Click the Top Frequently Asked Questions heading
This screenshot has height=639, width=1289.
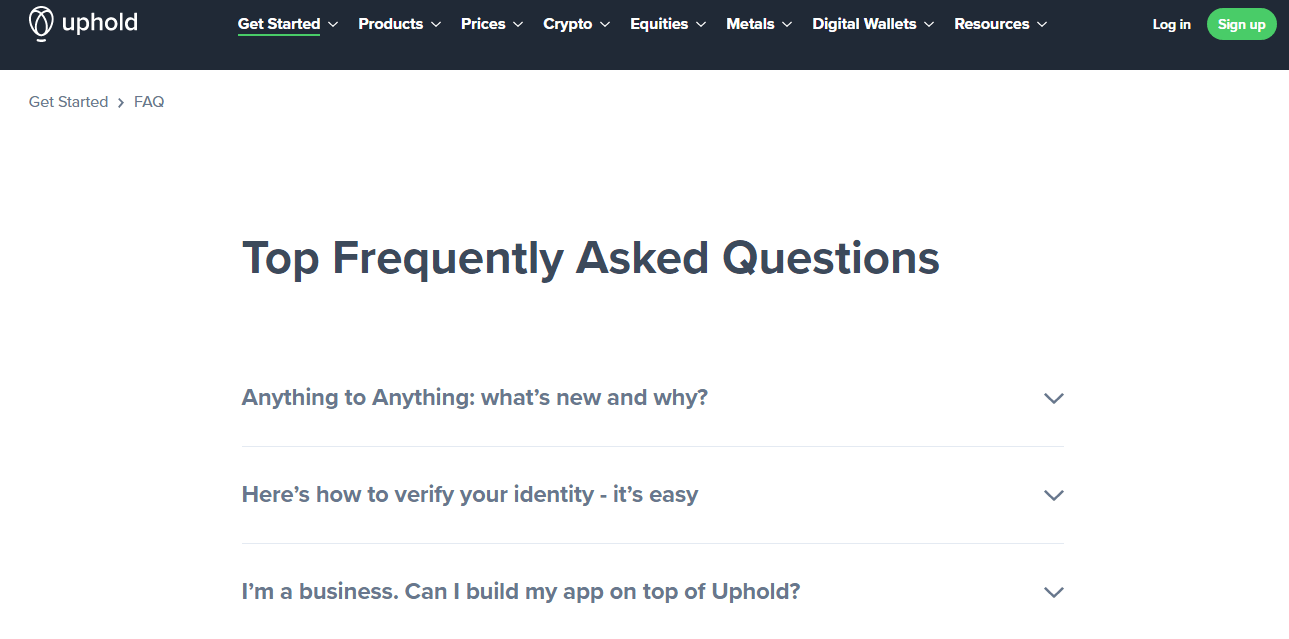pos(590,257)
